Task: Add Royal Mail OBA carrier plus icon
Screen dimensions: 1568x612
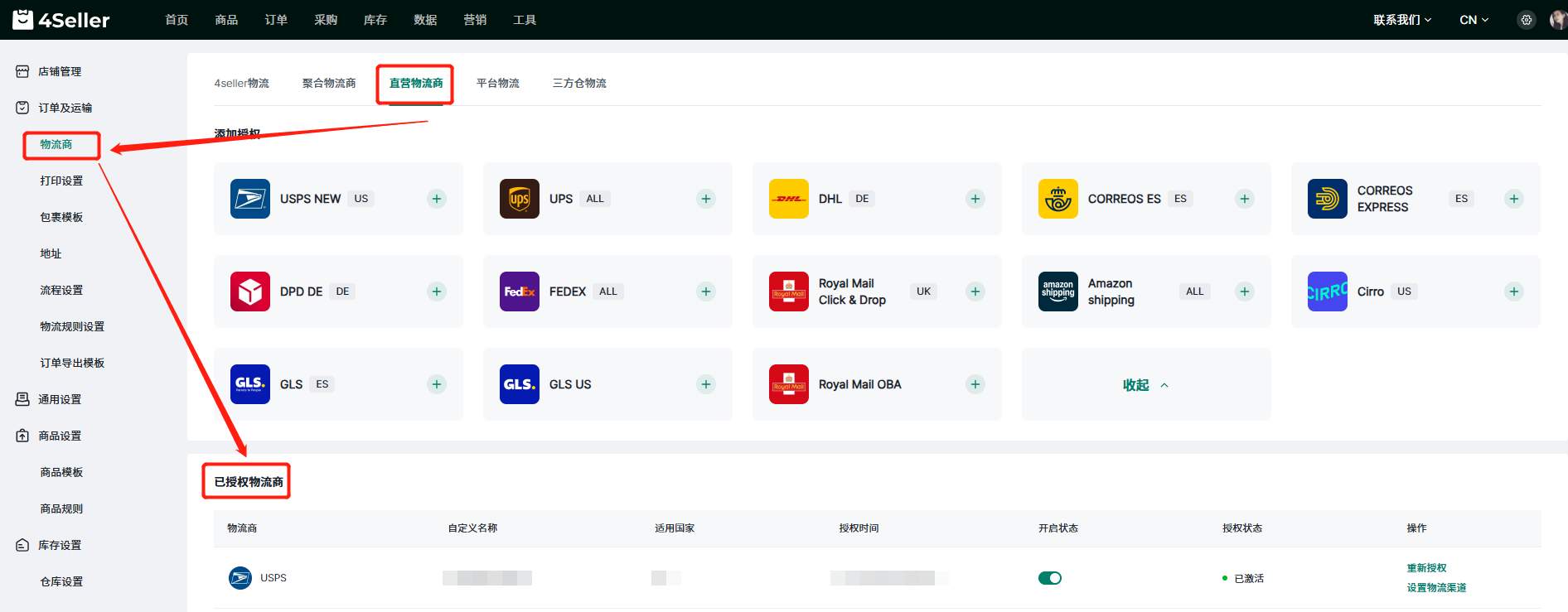Action: pos(975,384)
